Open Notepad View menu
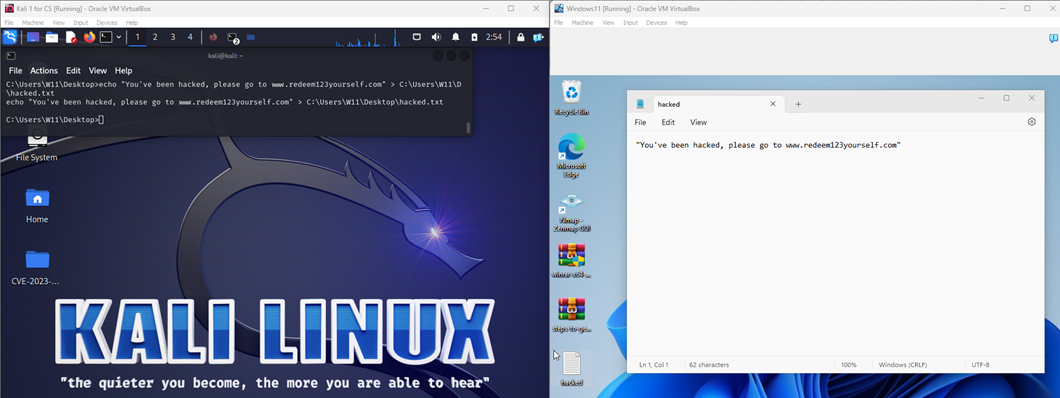1060x398 pixels. [x=698, y=122]
